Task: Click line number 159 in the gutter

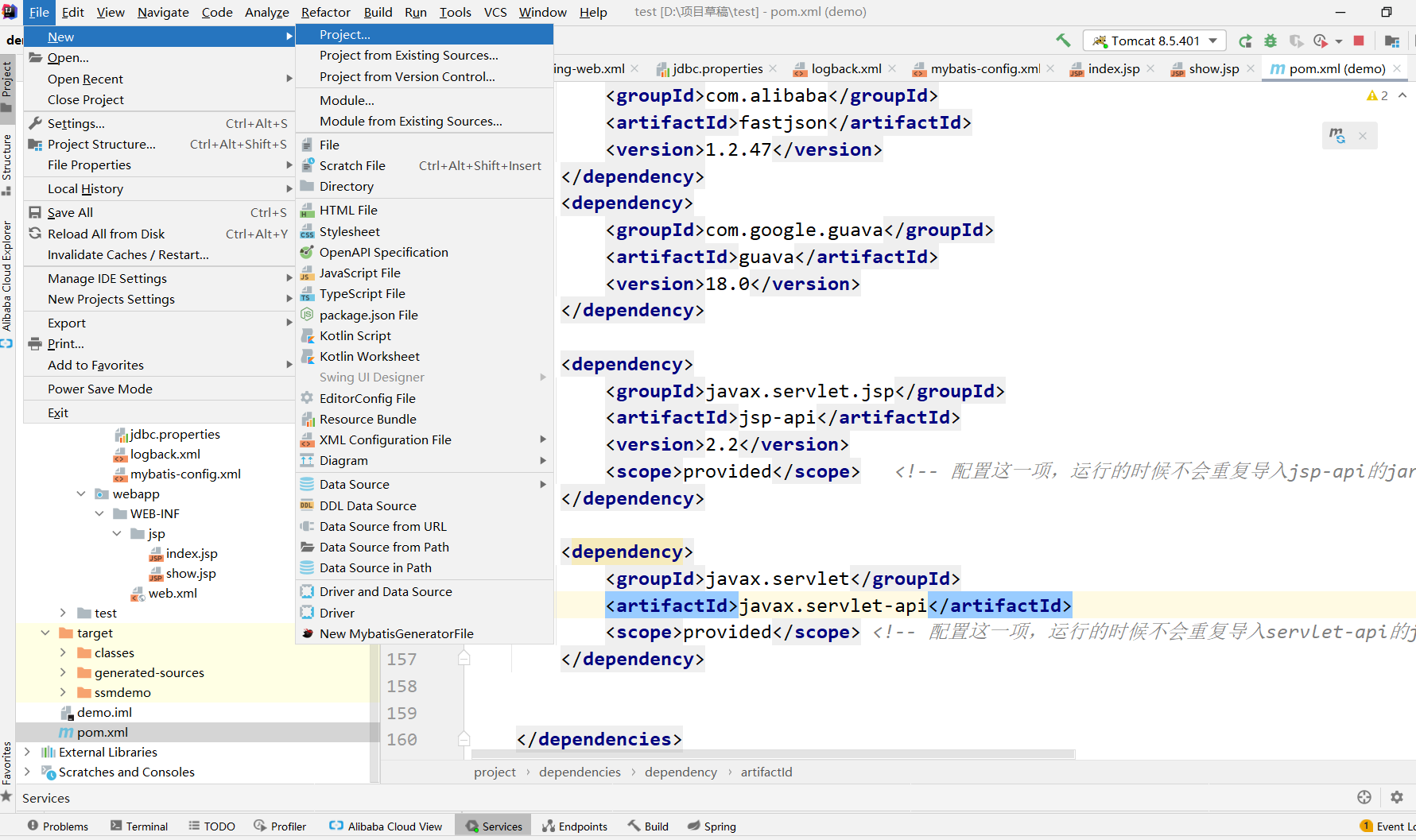Action: click(x=402, y=713)
